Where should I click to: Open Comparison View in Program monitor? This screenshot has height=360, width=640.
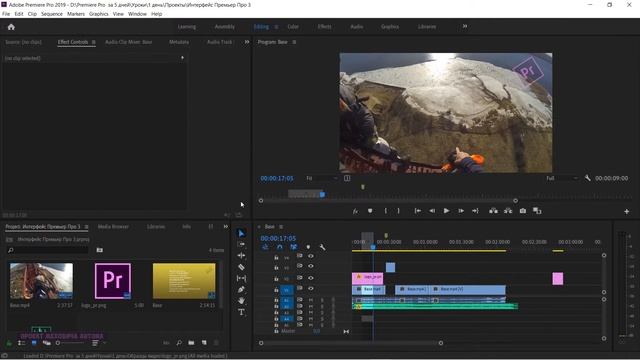[537, 211]
